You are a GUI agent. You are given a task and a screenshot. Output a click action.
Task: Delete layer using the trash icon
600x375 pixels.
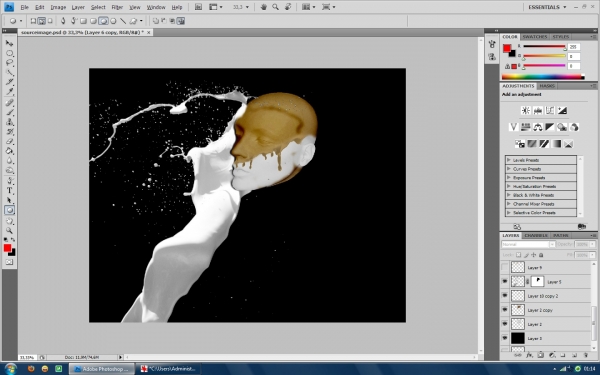pos(586,355)
